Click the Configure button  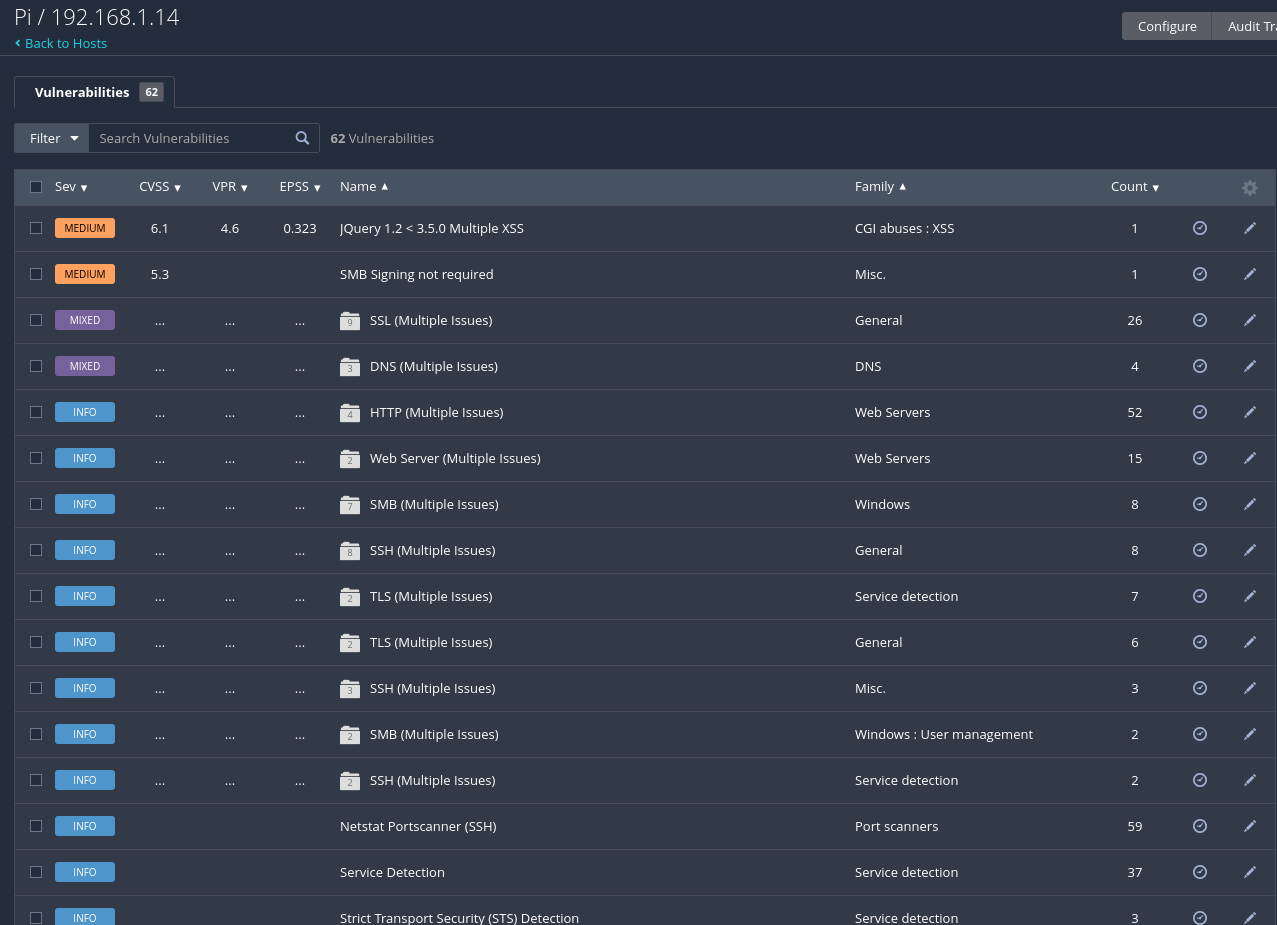(1166, 26)
